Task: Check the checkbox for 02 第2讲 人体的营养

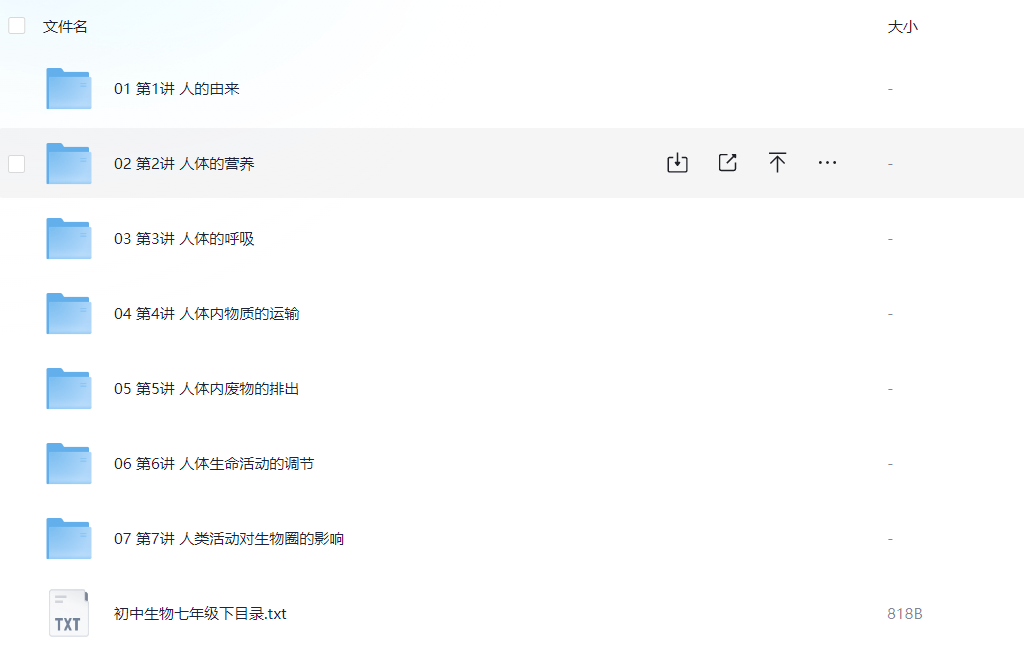Action: pyautogui.click(x=16, y=163)
